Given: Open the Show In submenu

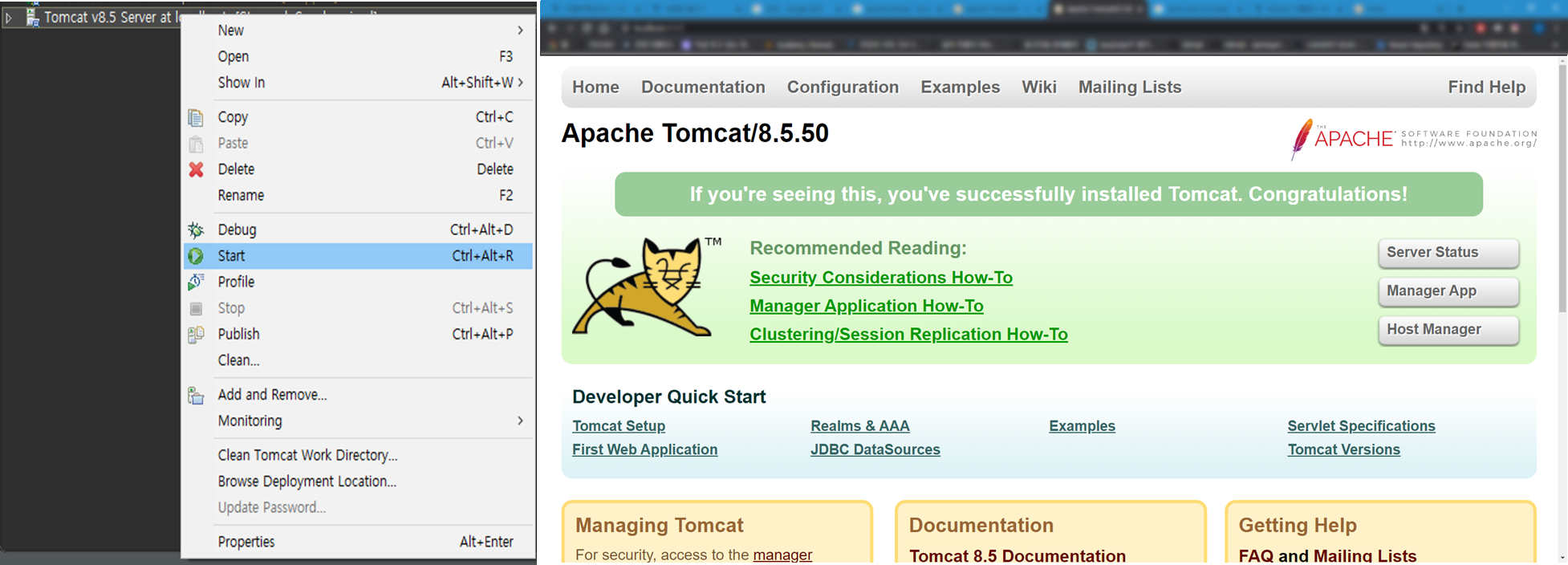Looking at the screenshot, I should (x=358, y=83).
